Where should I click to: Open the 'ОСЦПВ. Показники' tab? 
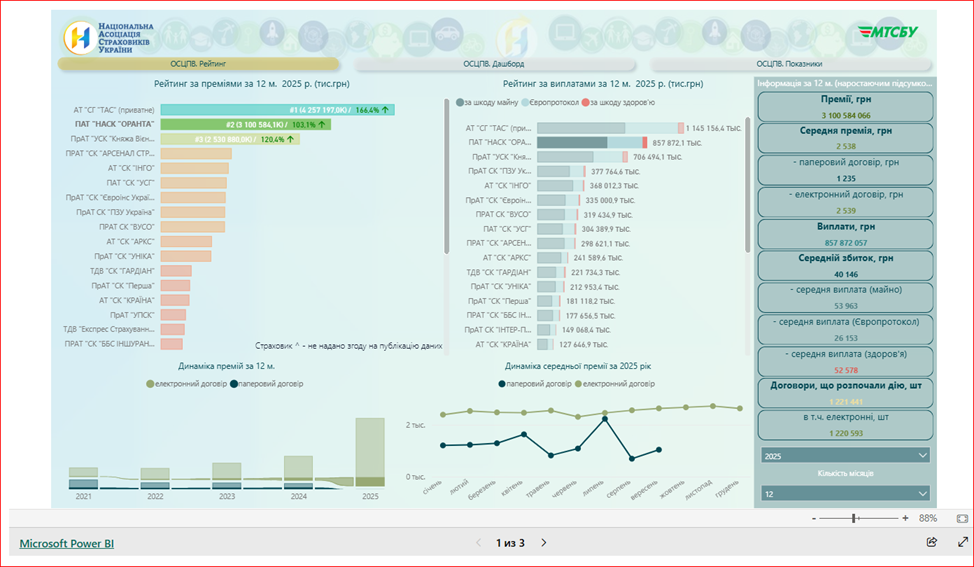click(x=796, y=64)
